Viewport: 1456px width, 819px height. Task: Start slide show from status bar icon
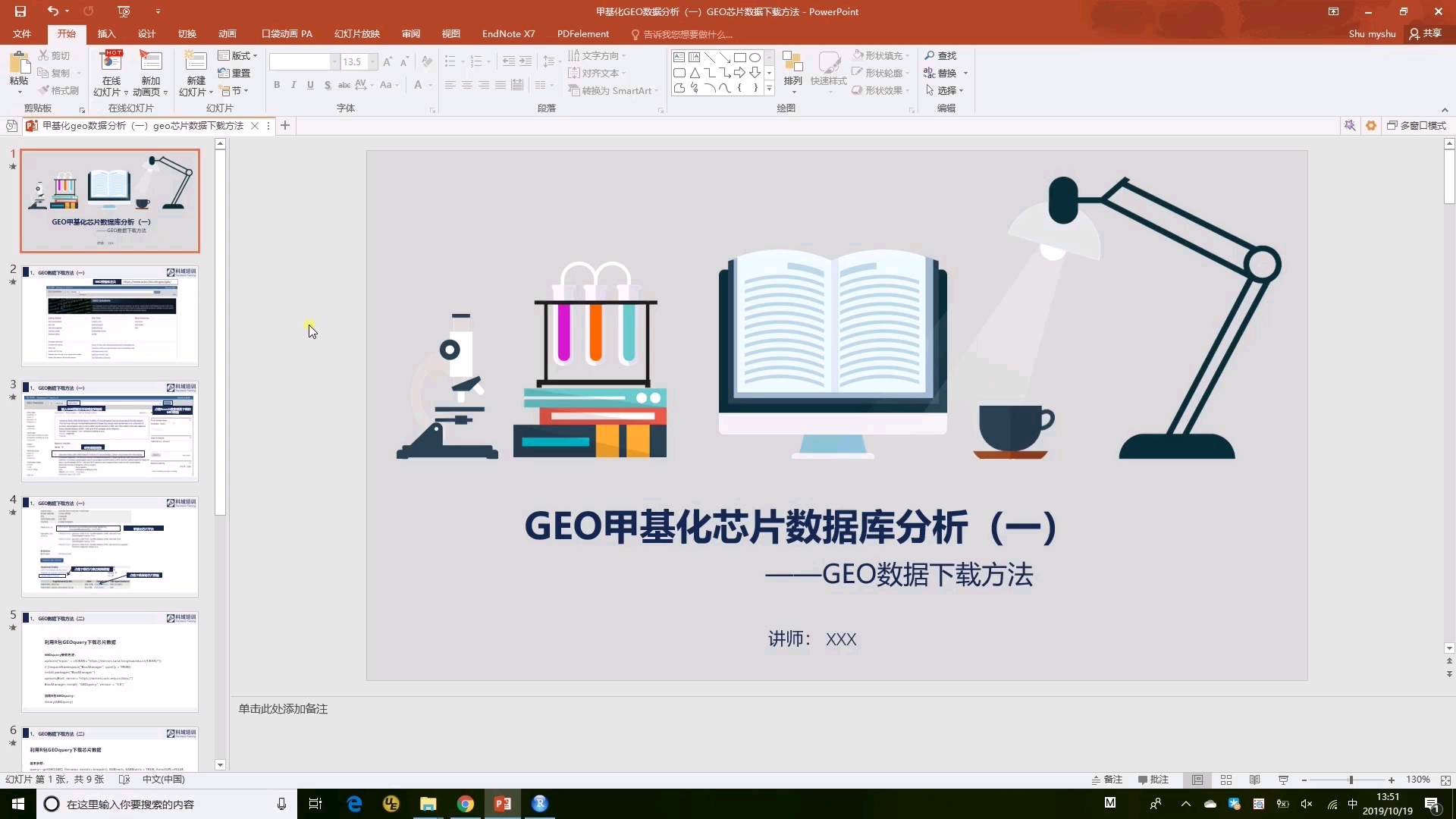click(1283, 780)
